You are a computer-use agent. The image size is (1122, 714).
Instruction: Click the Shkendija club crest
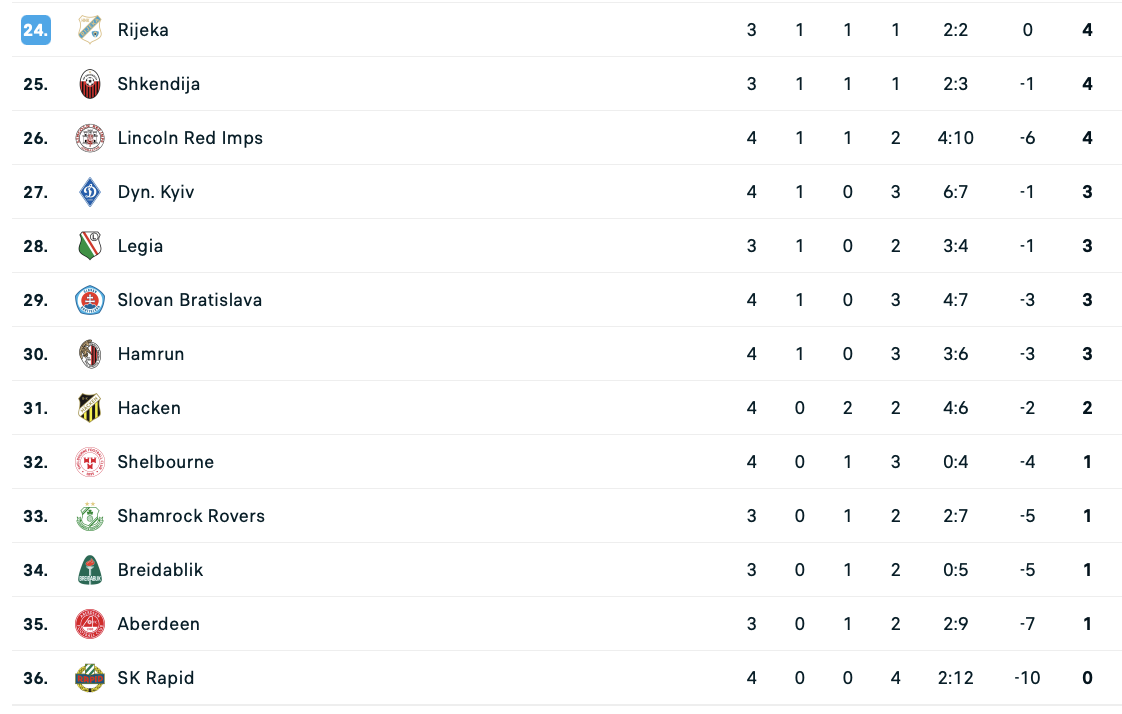point(90,84)
